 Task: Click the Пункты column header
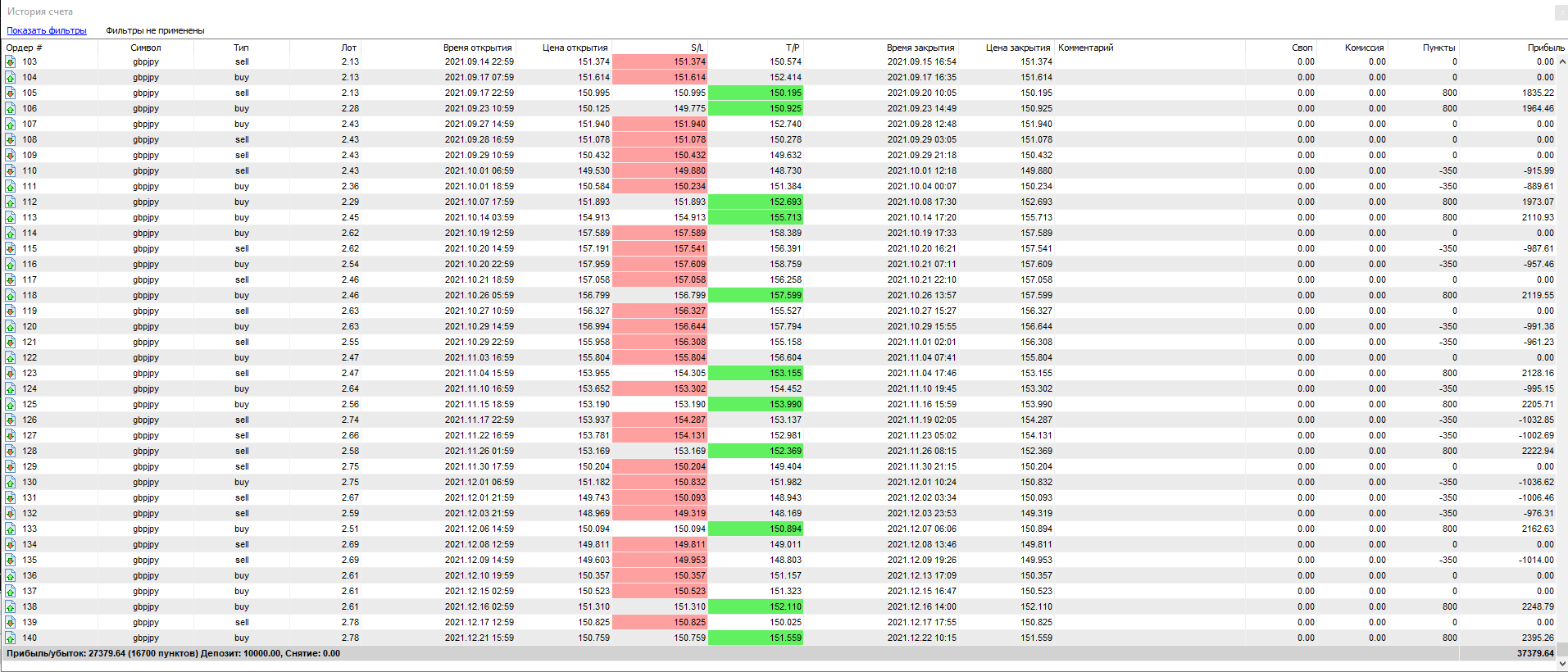[x=1438, y=48]
